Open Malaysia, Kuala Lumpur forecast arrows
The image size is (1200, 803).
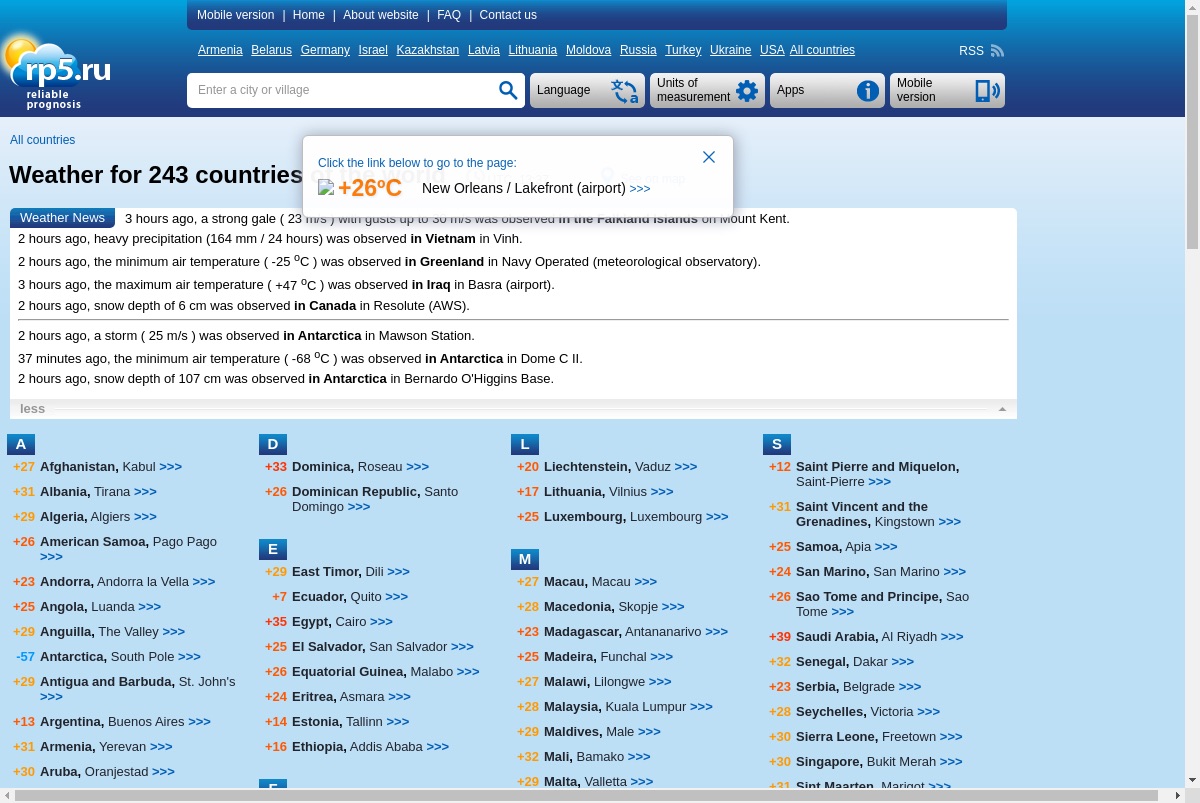701,707
